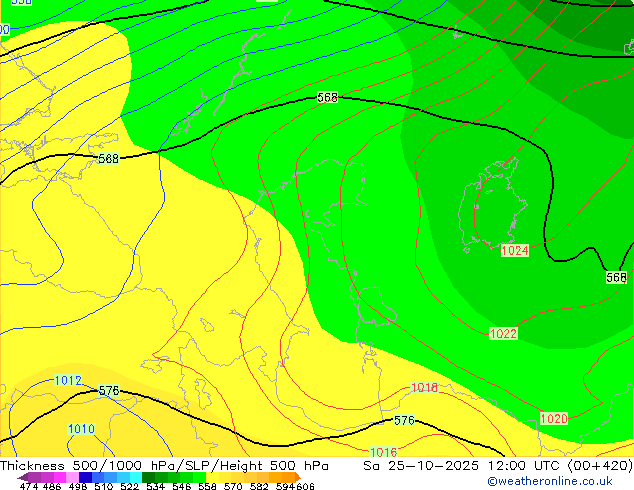
Task: Click the legend value 570
Action: pos(233,486)
